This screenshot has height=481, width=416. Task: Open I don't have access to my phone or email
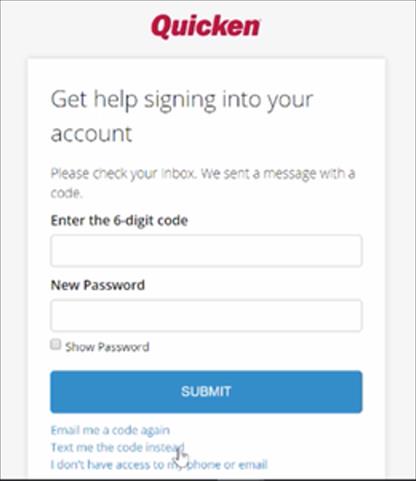159,464
